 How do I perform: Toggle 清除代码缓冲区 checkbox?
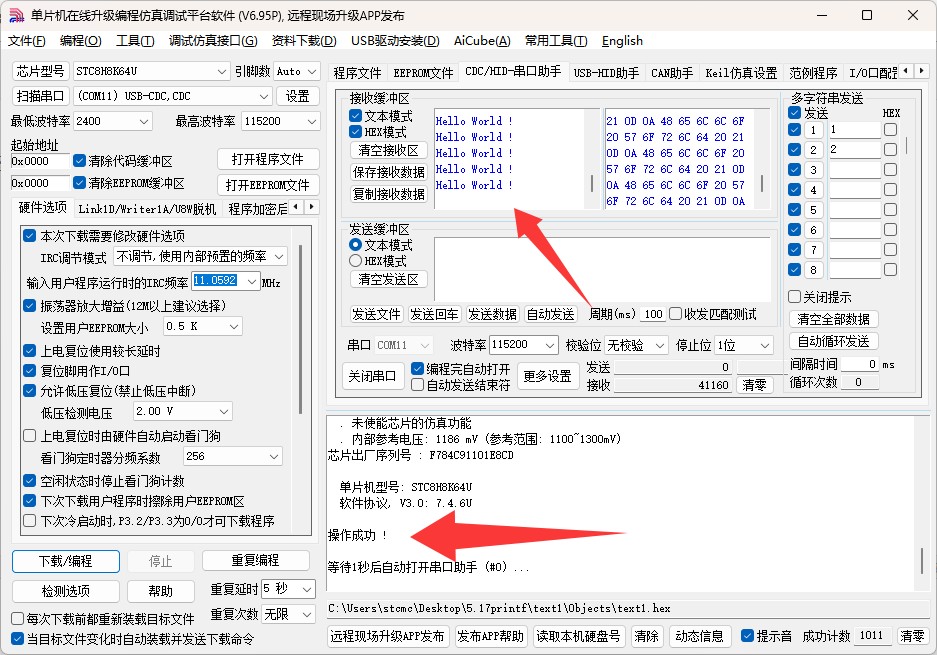[79, 161]
